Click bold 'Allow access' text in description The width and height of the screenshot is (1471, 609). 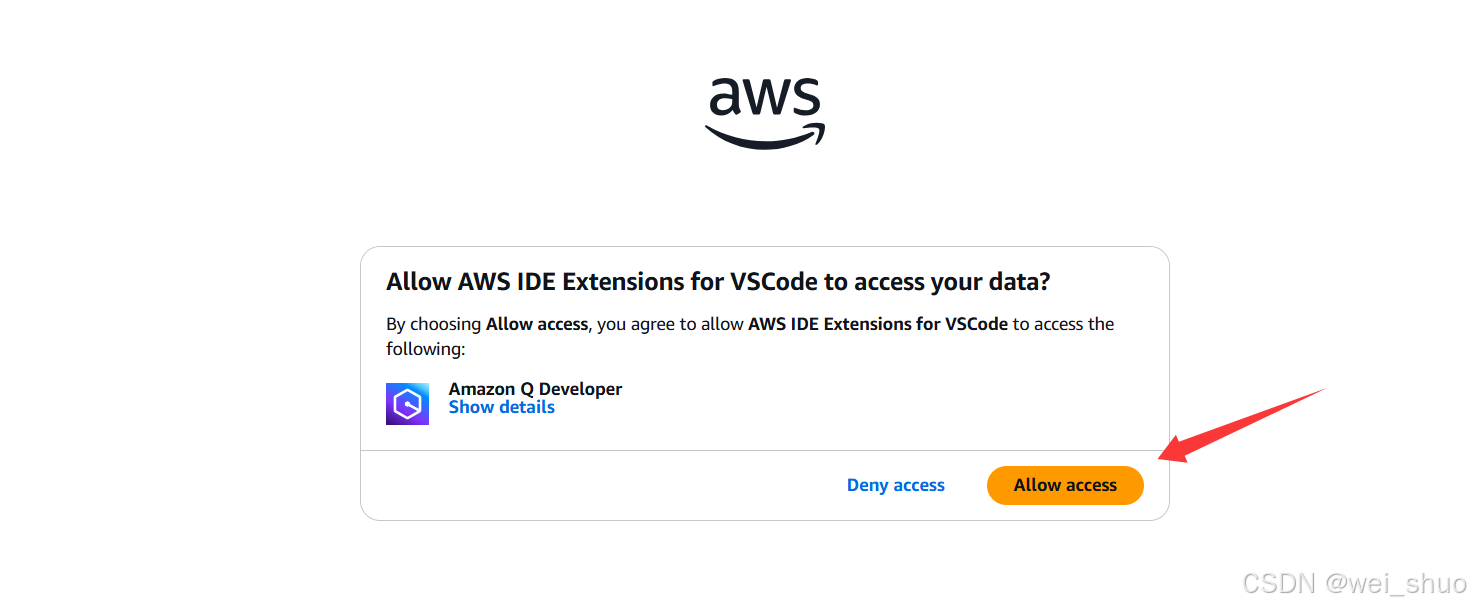[x=536, y=324]
